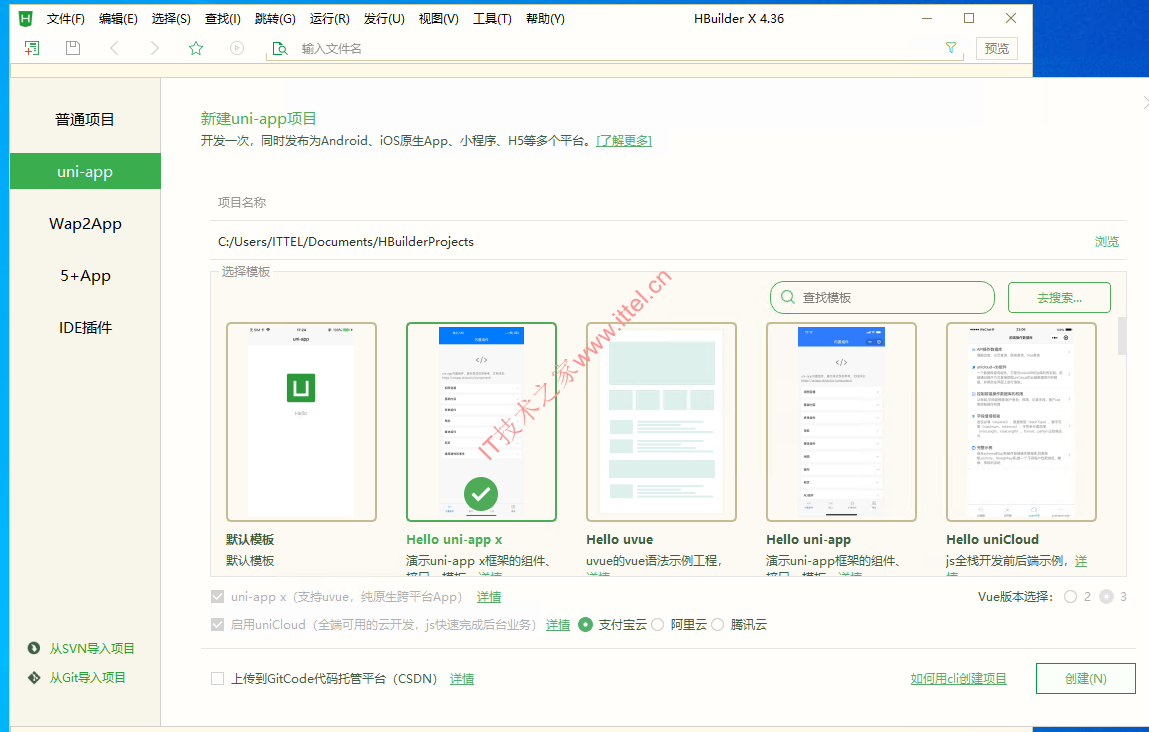This screenshot has height=732, width=1149.
Task: Open the 帮助(Y) menu
Action: pos(545,19)
